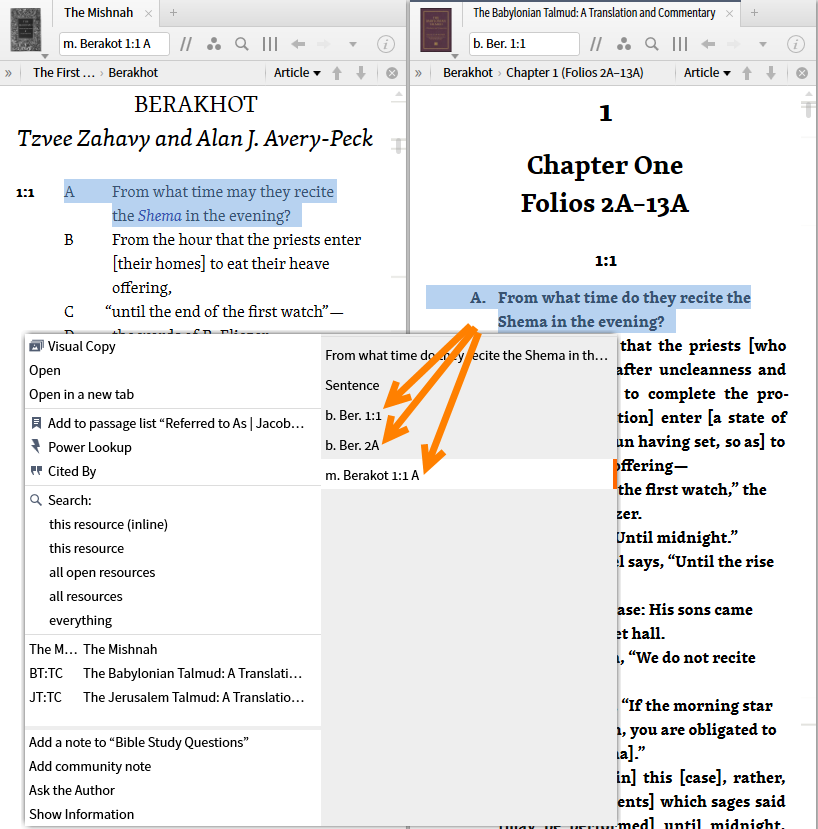Screen dimensions: 818x829
Task: Choose Show Information in context menu
Action: (173, 814)
